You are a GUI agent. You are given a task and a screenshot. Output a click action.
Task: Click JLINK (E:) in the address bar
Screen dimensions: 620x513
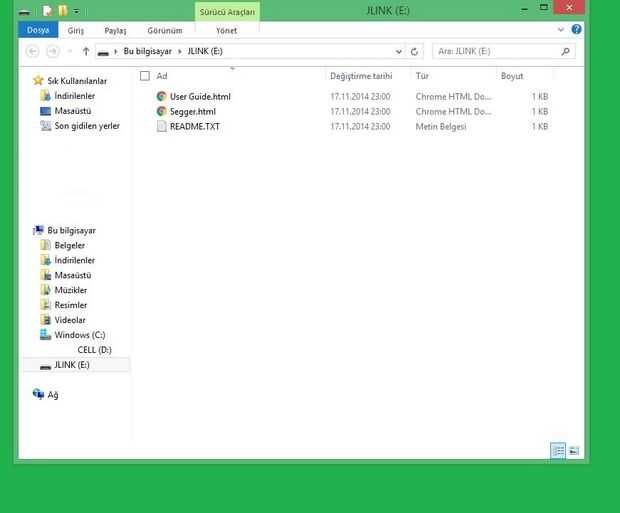tap(205, 51)
